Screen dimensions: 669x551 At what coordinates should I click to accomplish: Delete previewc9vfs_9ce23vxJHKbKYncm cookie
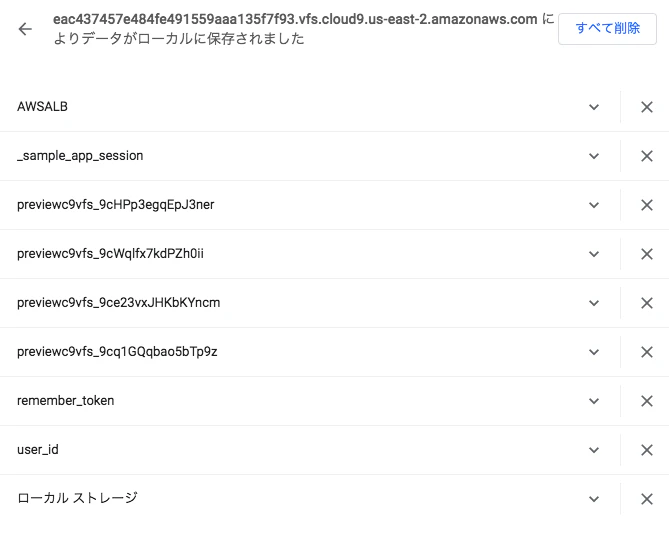coord(647,303)
